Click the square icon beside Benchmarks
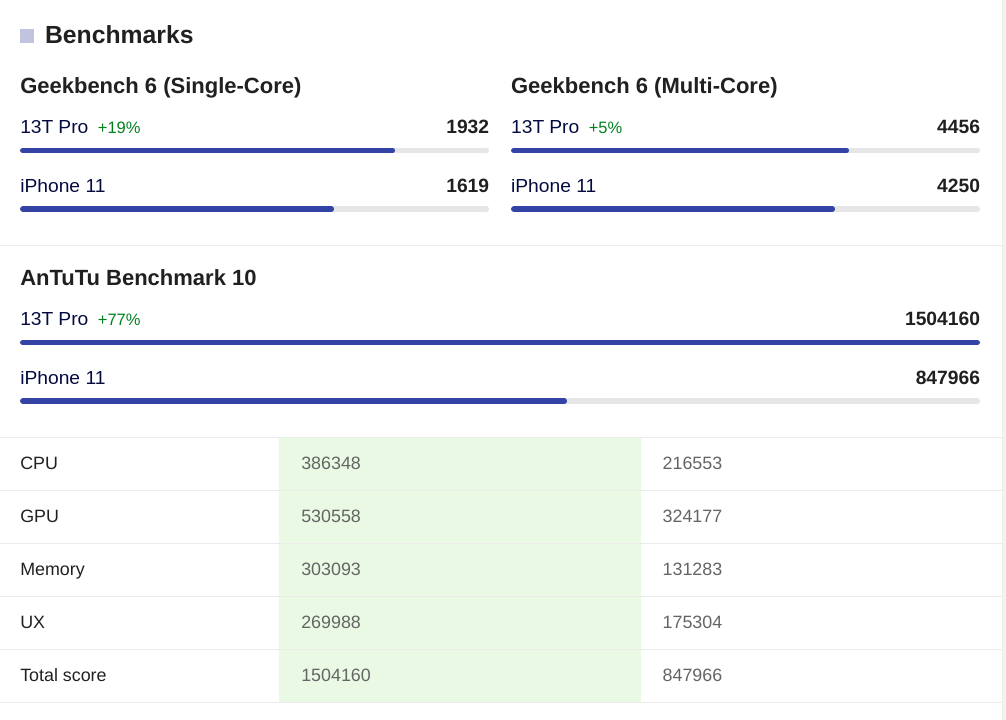Image resolution: width=1006 pixels, height=720 pixels. coord(27,36)
